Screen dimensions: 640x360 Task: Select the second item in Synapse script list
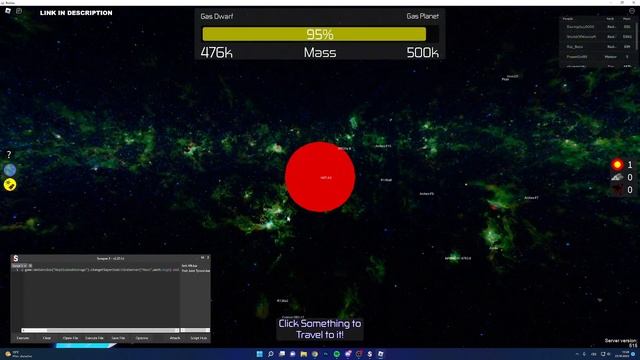pos(196,271)
